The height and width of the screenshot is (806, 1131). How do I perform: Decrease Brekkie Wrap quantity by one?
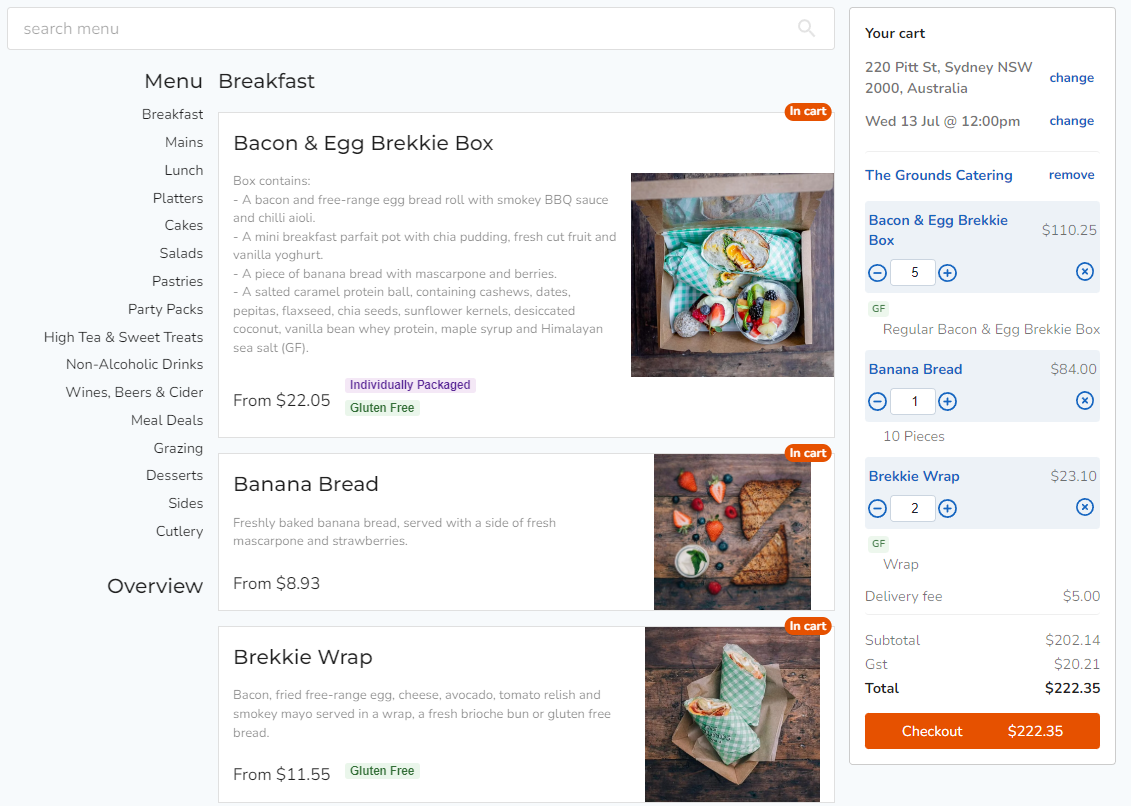[x=877, y=508]
